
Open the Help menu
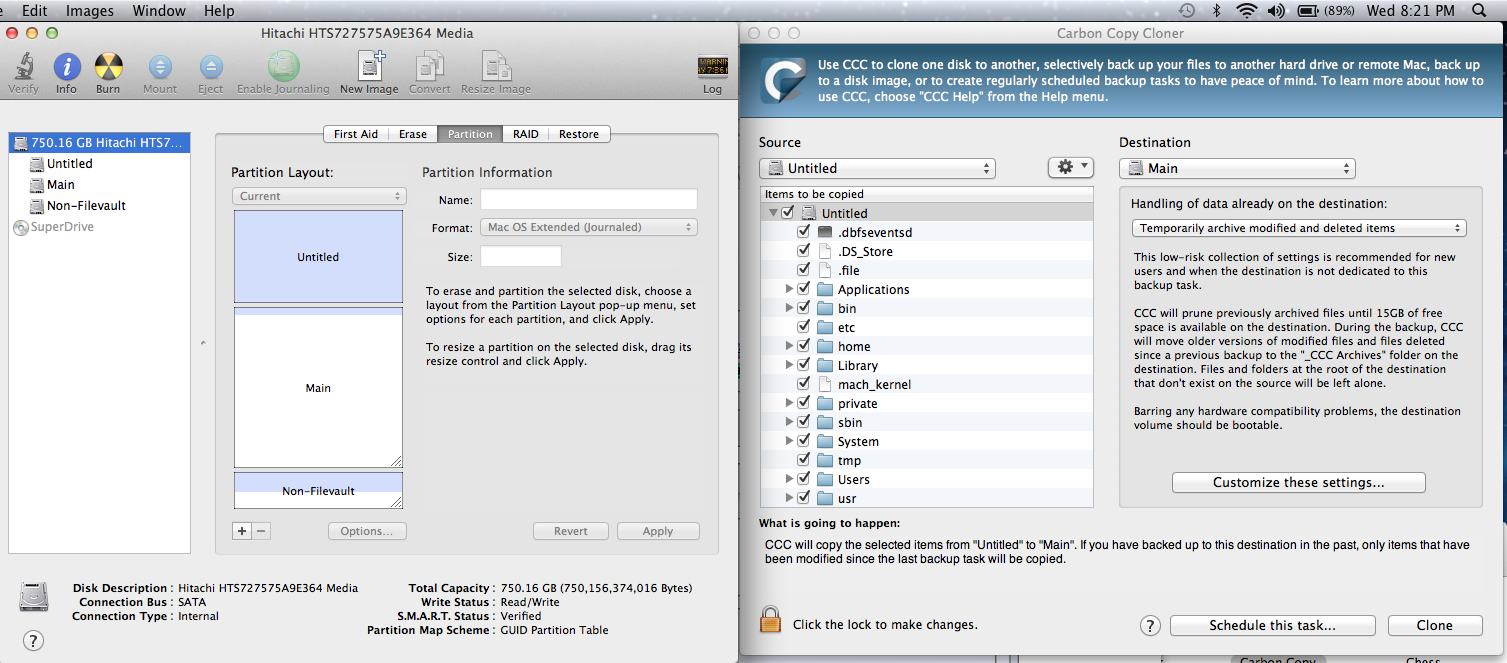(219, 11)
